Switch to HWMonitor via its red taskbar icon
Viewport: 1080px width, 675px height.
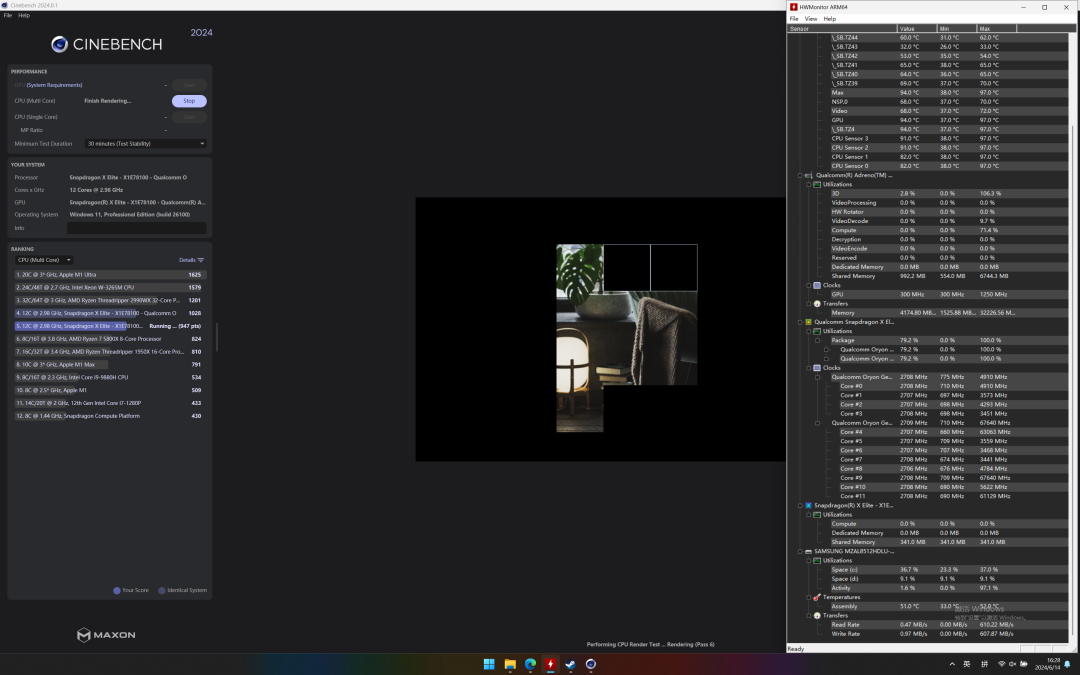pos(550,664)
